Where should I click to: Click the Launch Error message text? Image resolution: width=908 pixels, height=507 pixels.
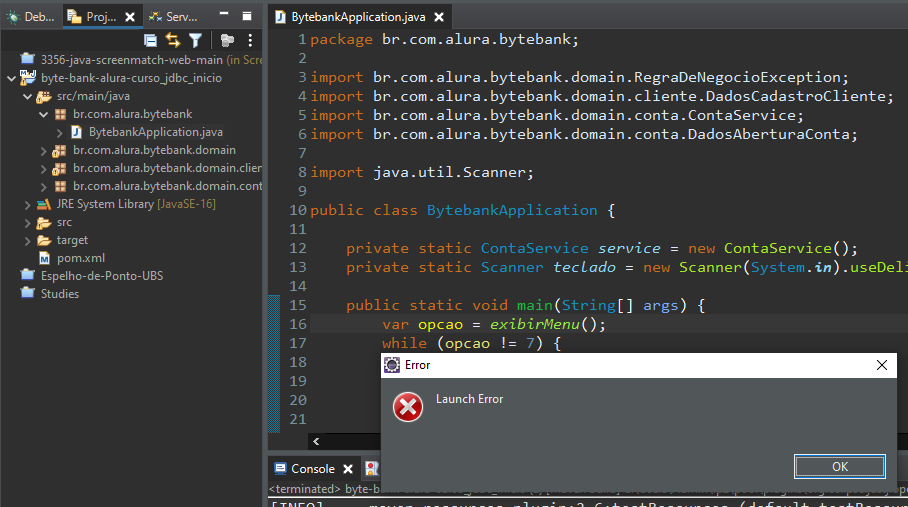pos(469,399)
